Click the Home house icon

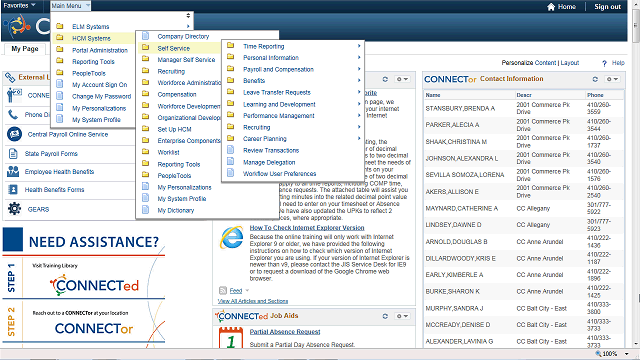click(x=551, y=7)
